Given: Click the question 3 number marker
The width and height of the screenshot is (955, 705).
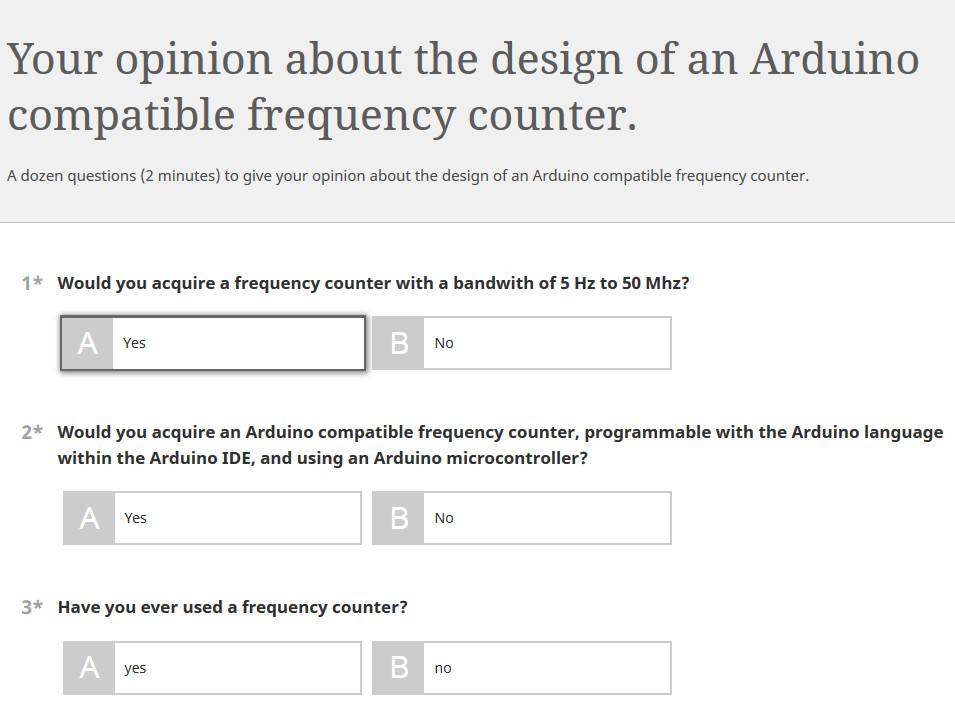Looking at the screenshot, I should tap(32, 607).
